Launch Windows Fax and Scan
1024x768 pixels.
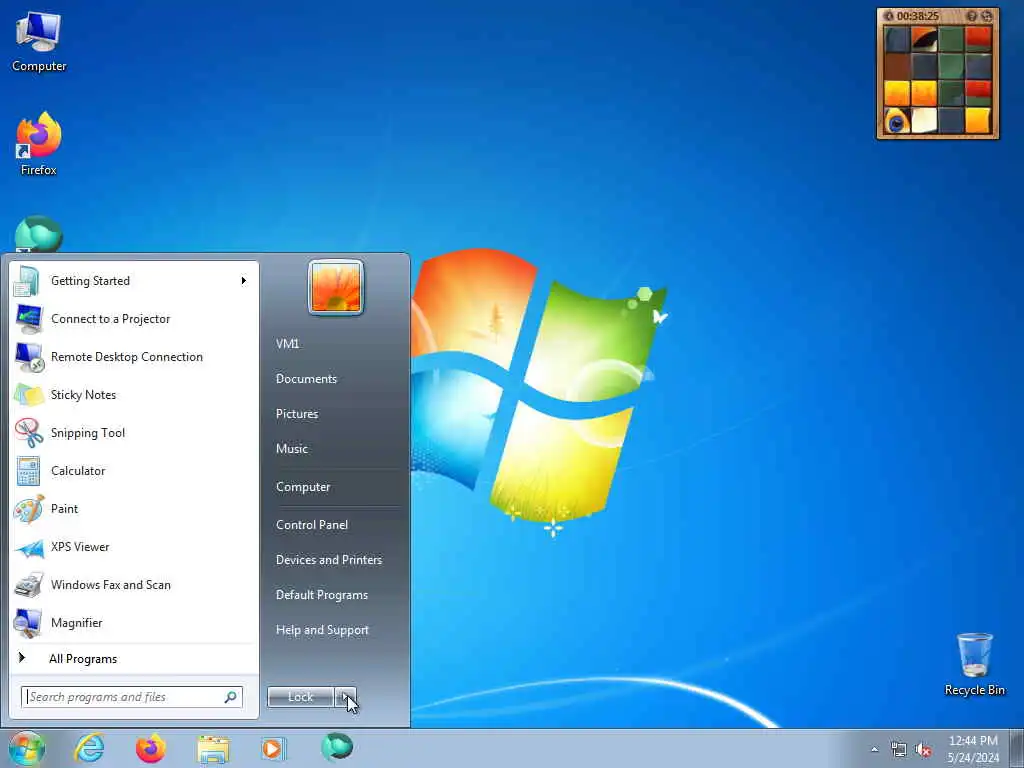coord(134,584)
